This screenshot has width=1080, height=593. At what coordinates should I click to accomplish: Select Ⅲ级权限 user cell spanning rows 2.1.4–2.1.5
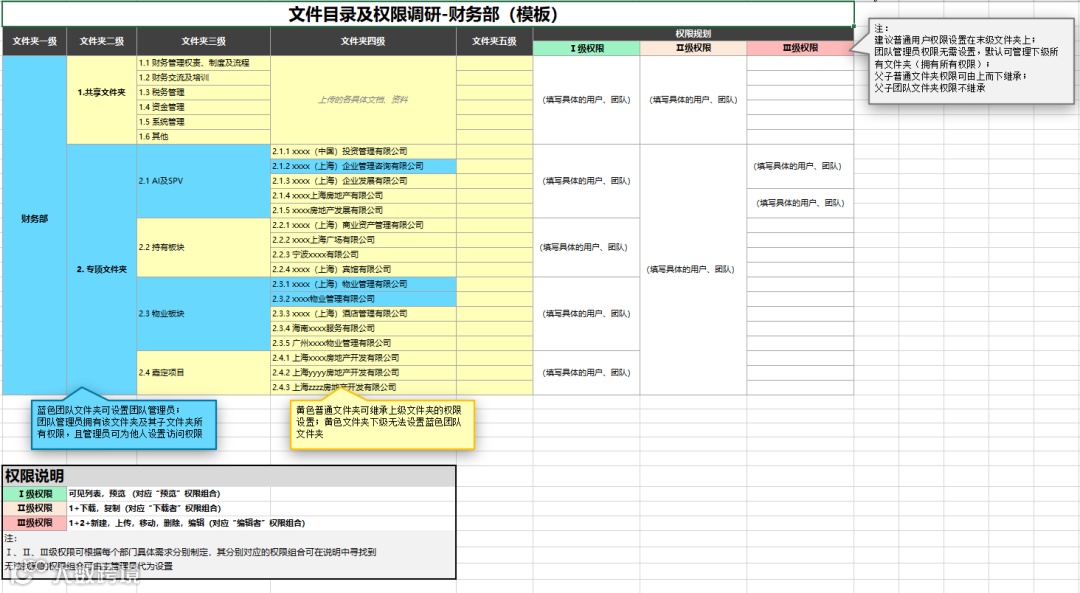800,203
